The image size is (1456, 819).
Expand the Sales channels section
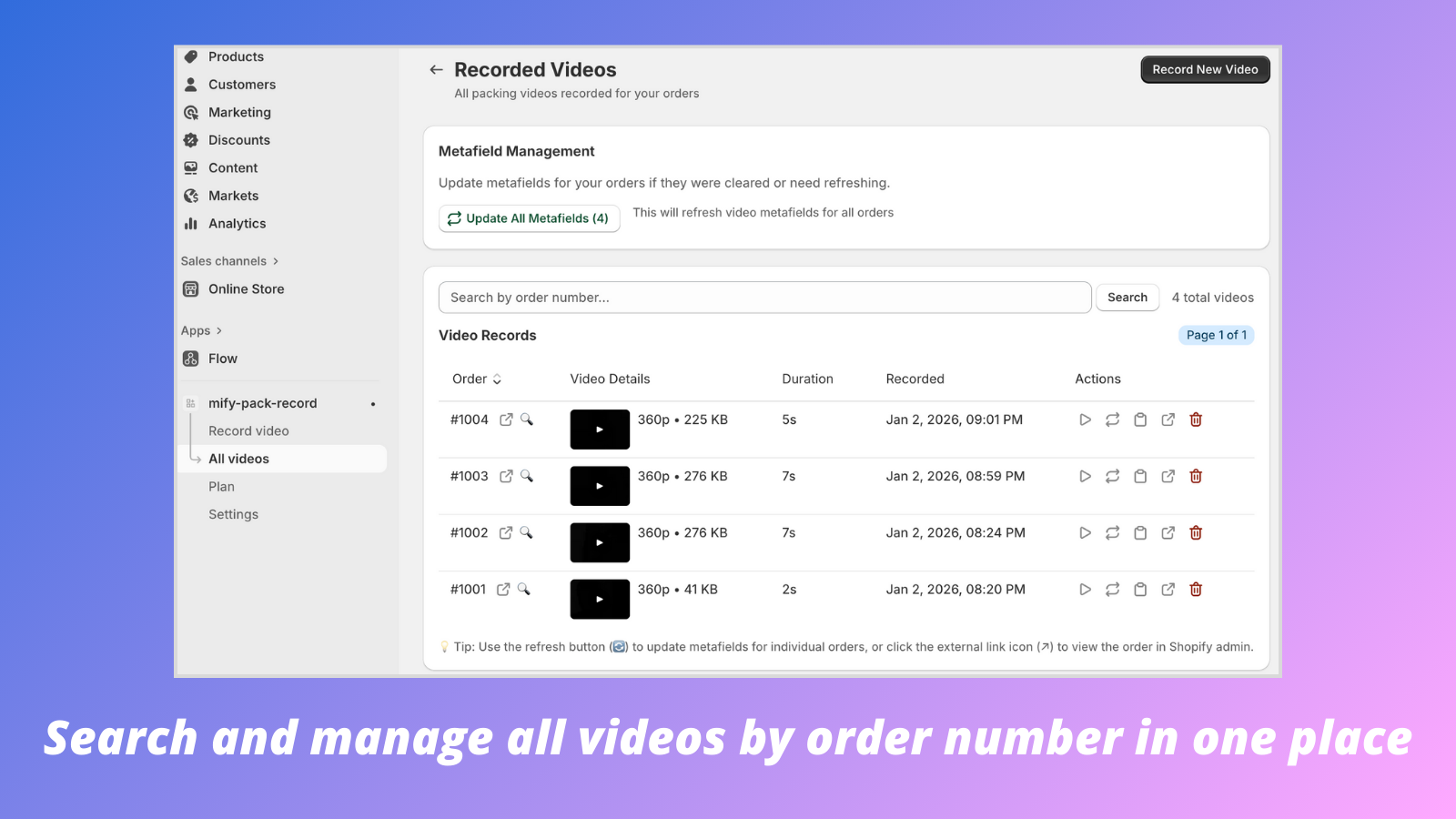coord(228,260)
